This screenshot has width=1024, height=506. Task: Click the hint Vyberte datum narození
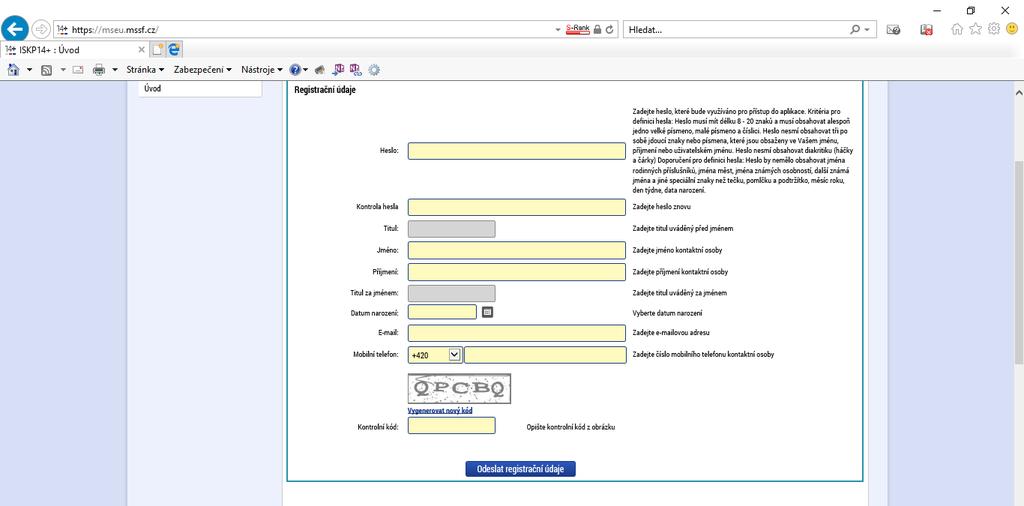tap(667, 313)
